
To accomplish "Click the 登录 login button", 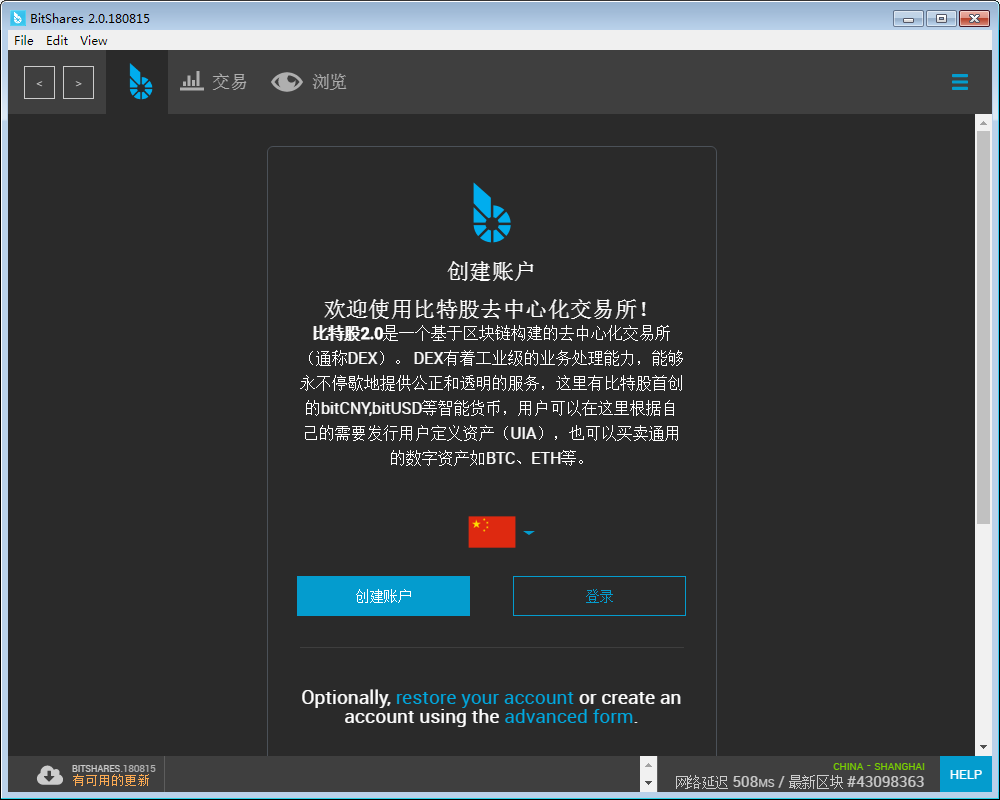I will (599, 596).
